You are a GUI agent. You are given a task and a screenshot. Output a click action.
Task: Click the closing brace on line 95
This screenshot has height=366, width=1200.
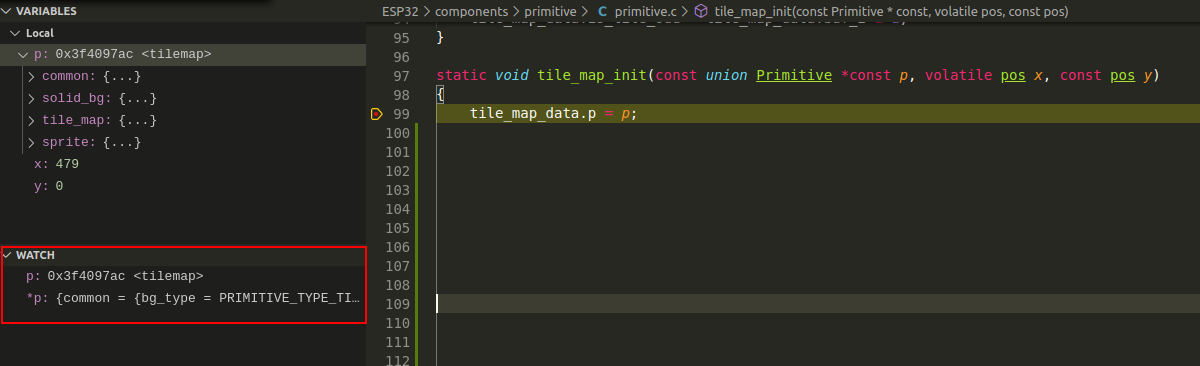coord(441,38)
